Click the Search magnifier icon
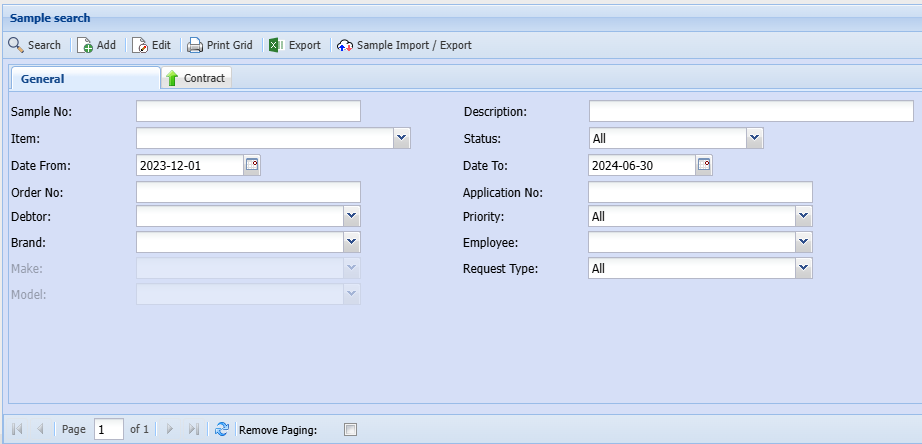Image resolution: width=922 pixels, height=444 pixels. point(16,45)
